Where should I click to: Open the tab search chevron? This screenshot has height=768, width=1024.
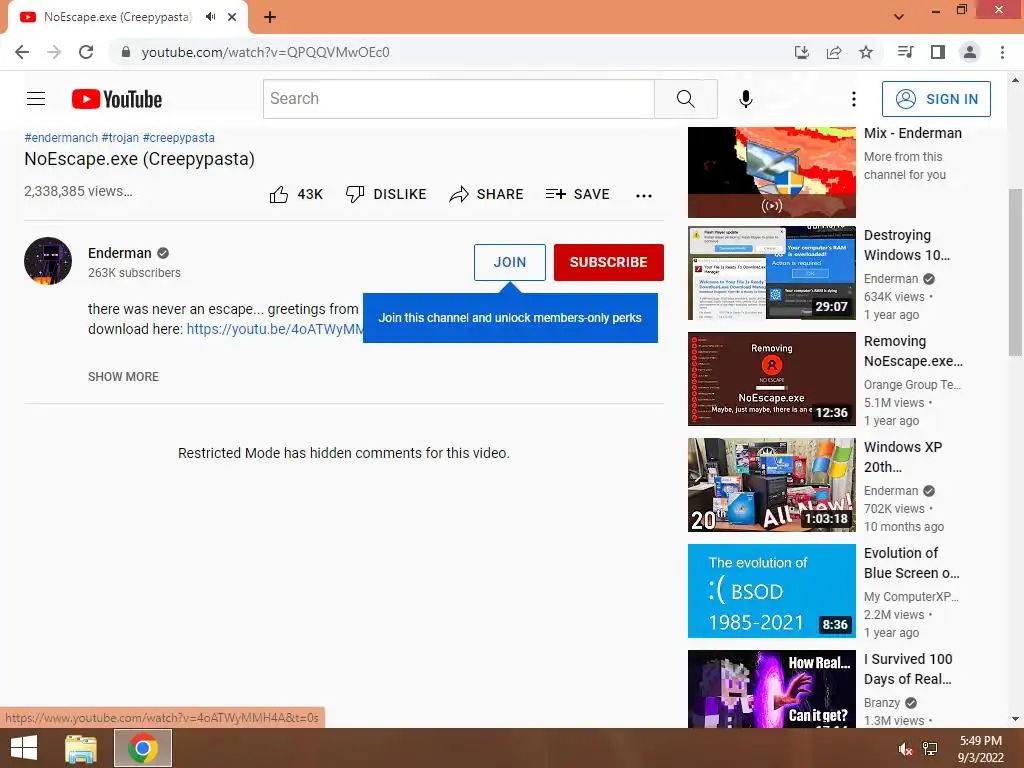tap(899, 17)
